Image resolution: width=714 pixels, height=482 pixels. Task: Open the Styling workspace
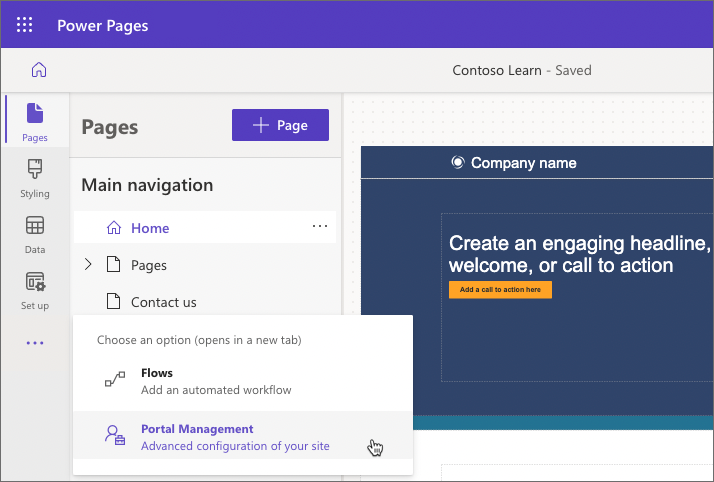tap(35, 178)
